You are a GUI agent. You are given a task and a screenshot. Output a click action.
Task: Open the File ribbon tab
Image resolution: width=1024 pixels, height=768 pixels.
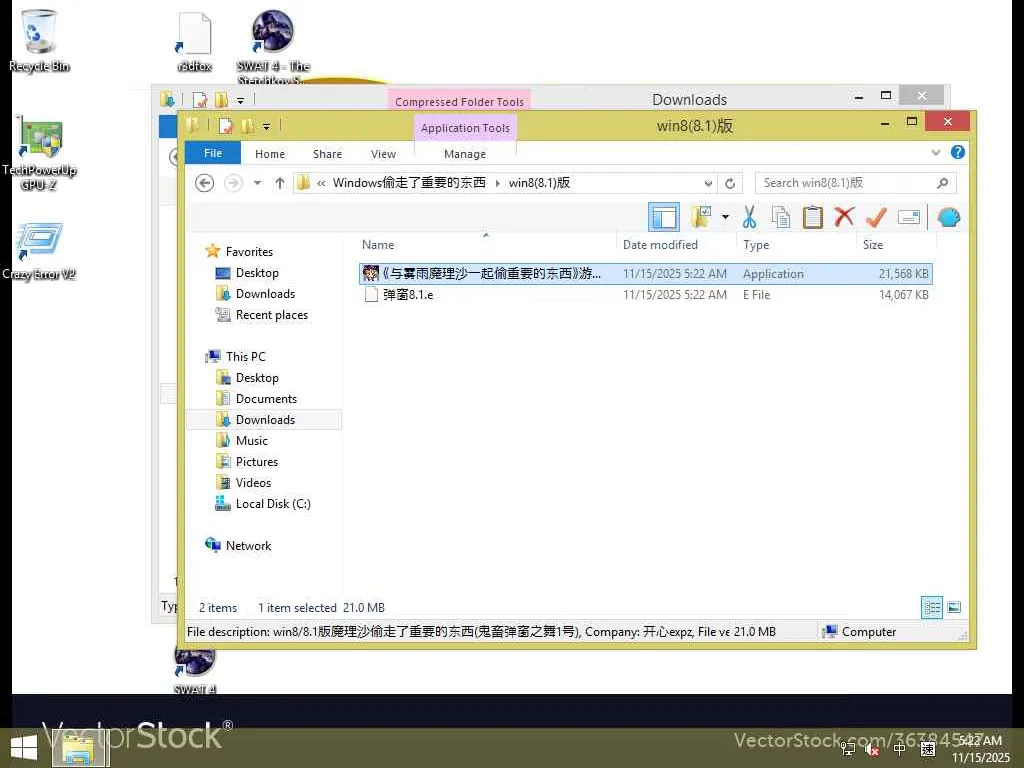[x=213, y=153]
